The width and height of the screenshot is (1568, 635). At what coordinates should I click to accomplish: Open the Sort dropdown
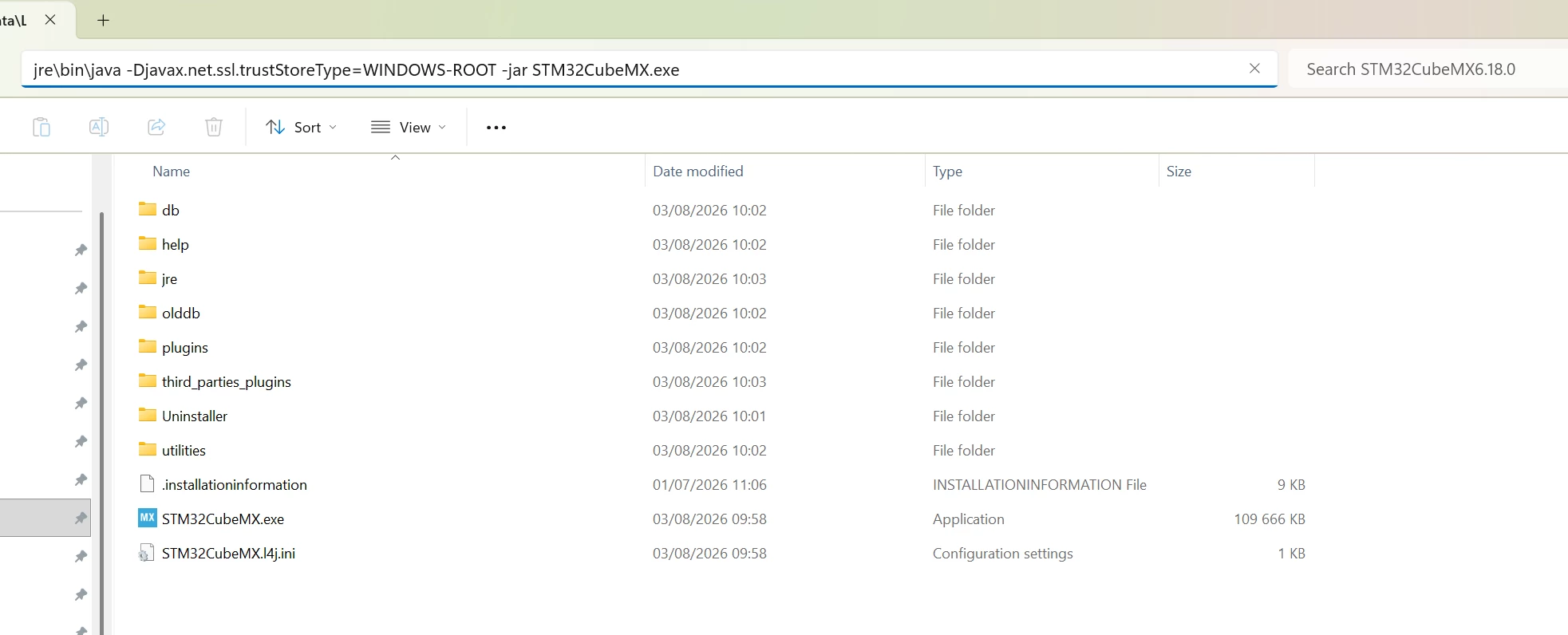click(302, 128)
